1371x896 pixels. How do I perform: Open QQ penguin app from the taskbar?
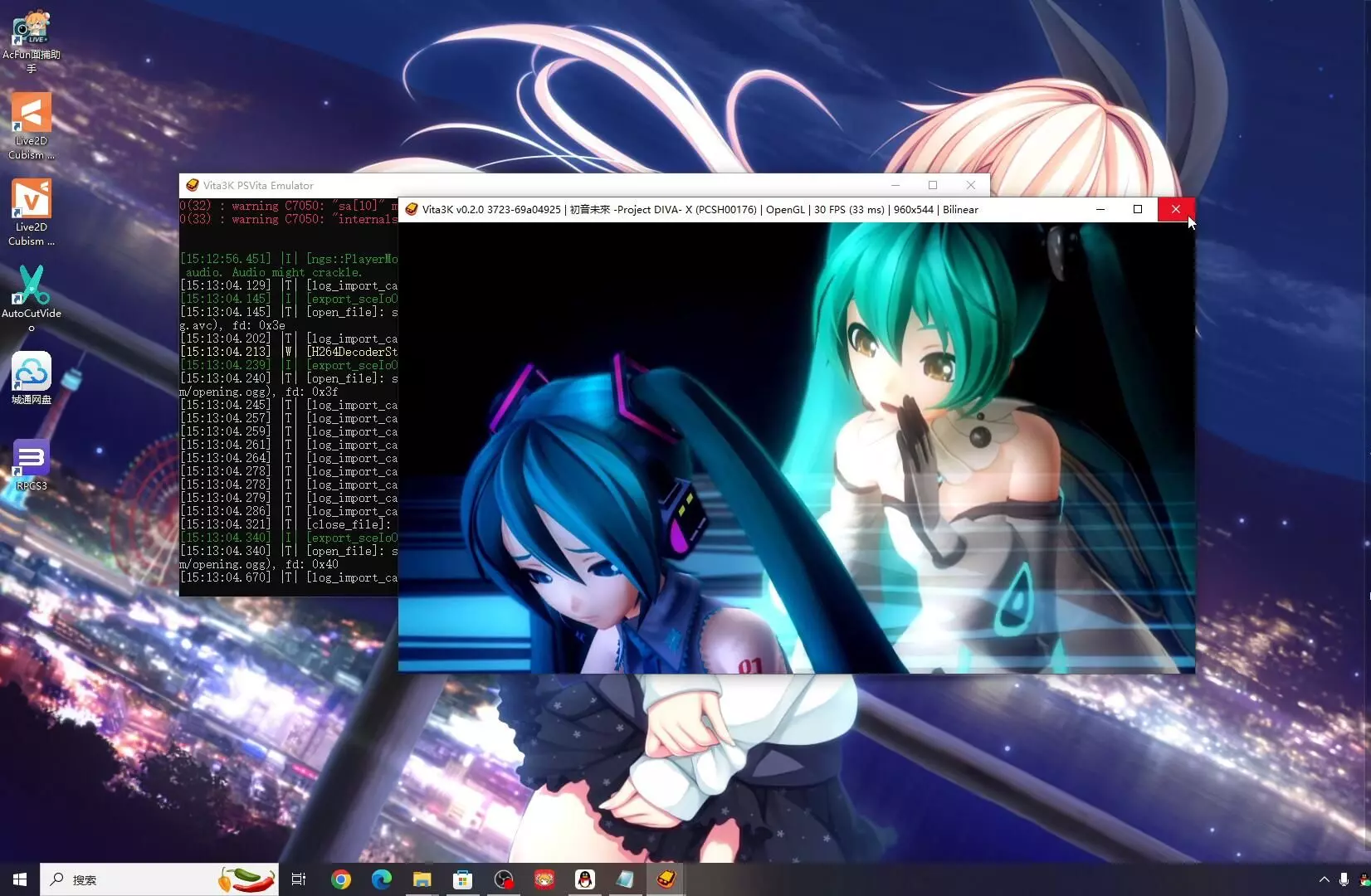(585, 879)
